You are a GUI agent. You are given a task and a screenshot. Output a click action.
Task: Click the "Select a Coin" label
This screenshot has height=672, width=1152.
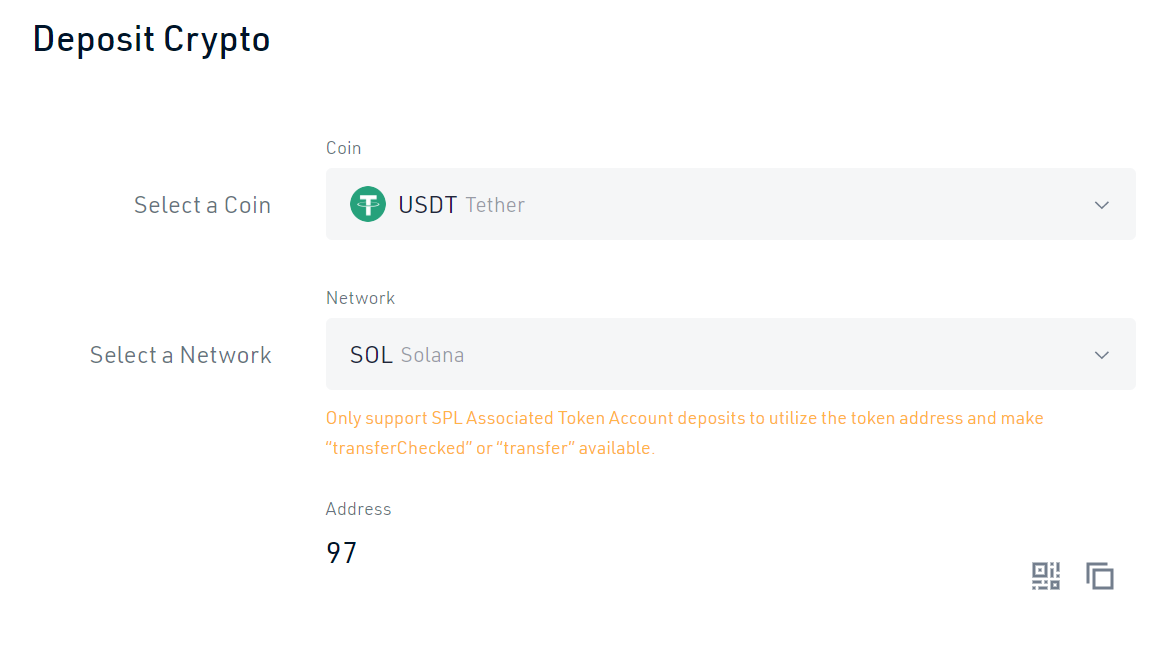click(x=202, y=205)
